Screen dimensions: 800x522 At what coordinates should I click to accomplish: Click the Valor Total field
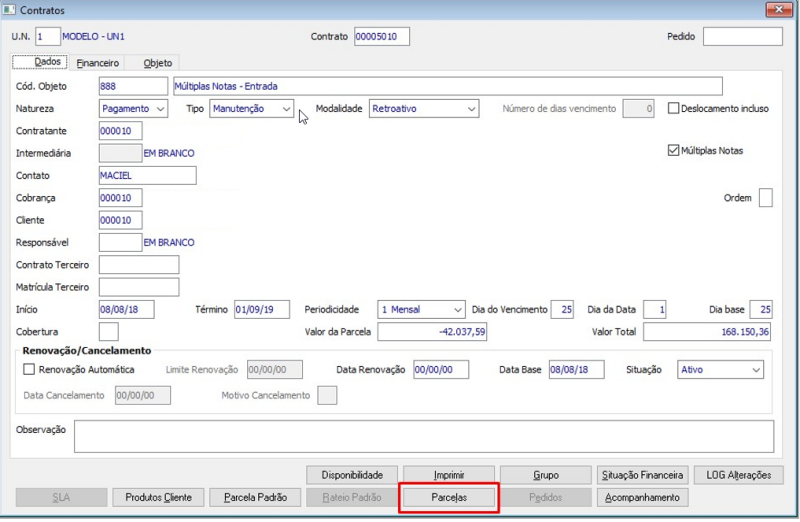point(707,332)
